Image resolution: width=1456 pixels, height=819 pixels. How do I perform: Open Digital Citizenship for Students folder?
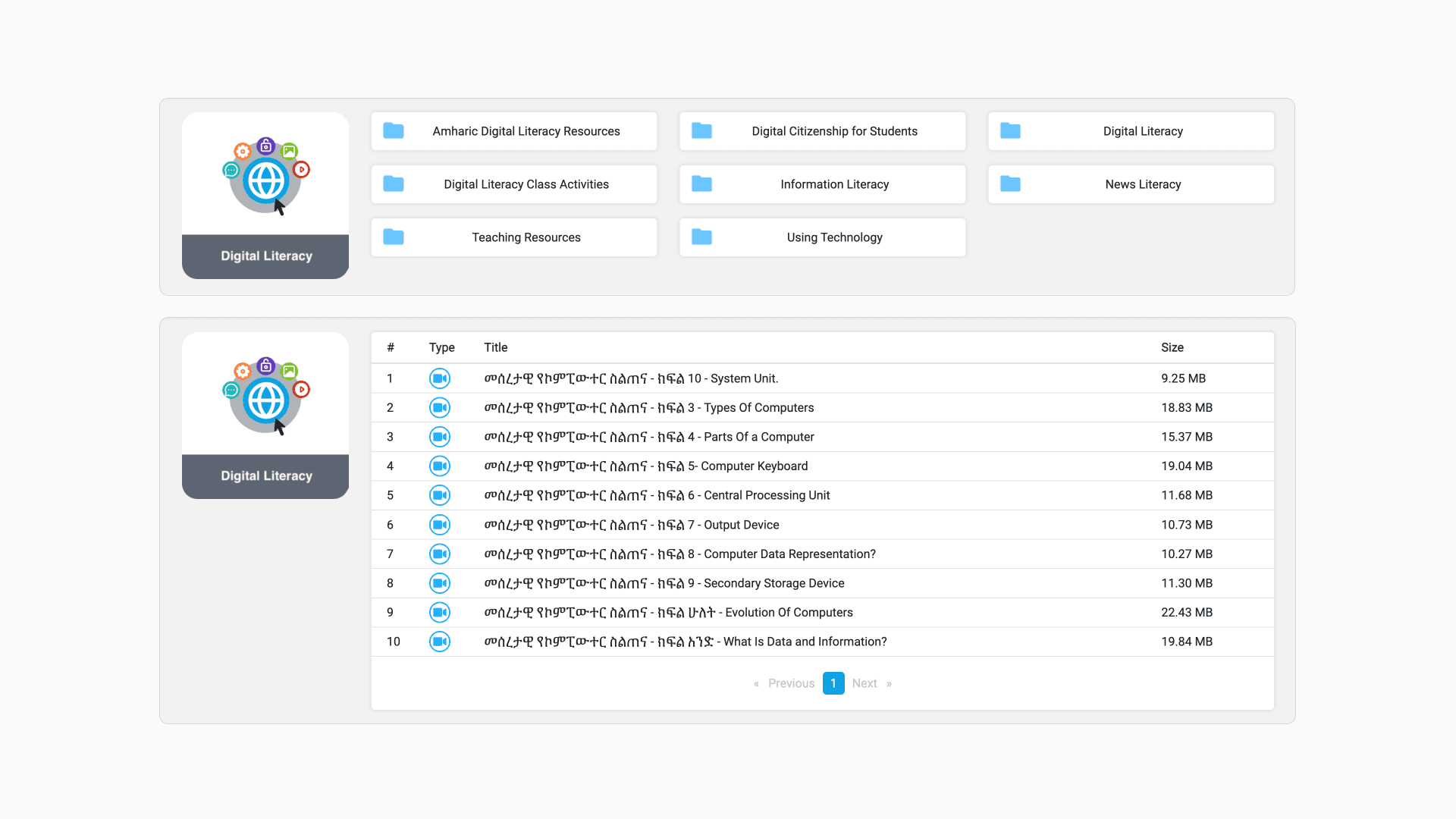(834, 131)
